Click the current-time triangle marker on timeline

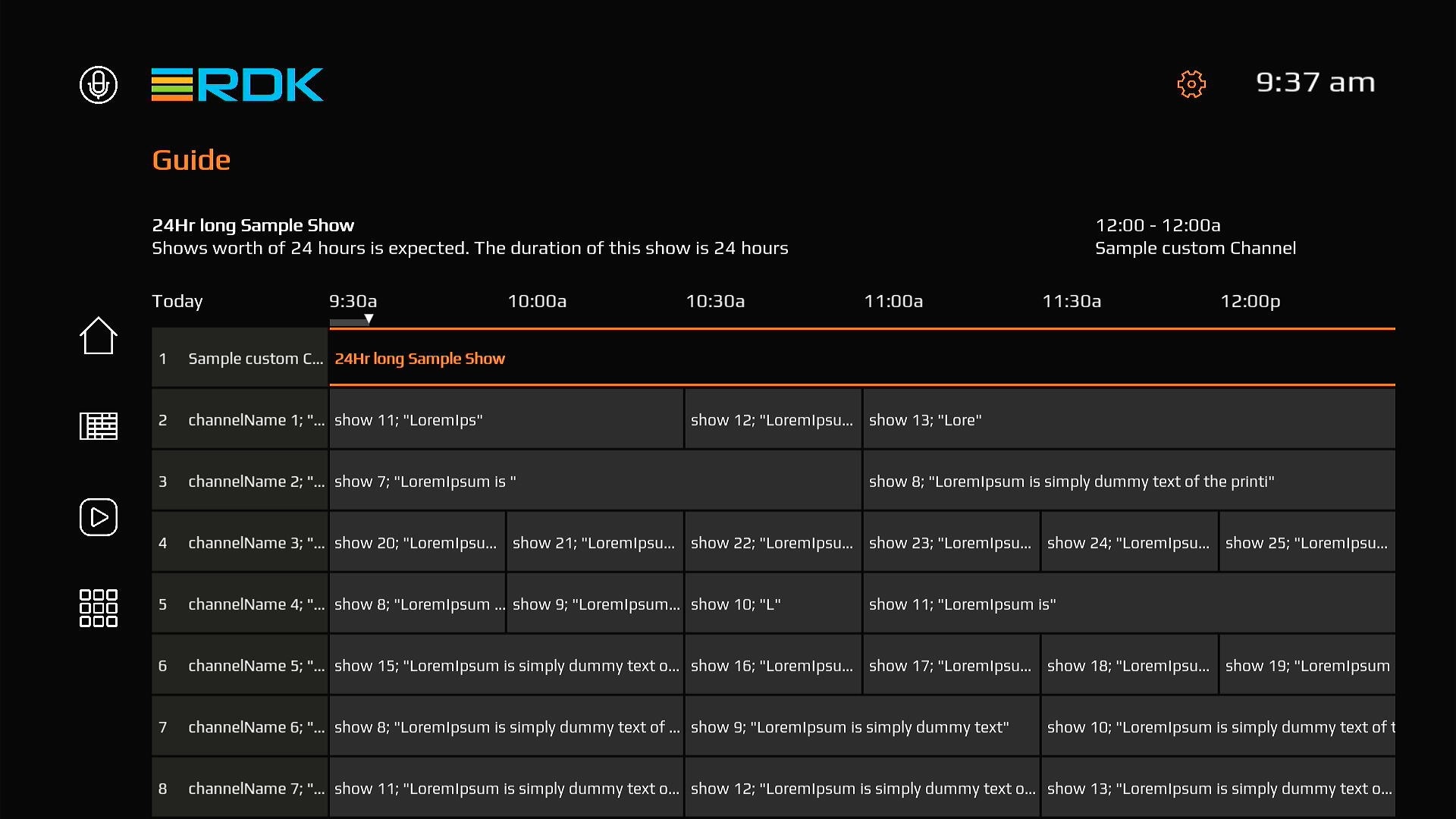point(369,319)
